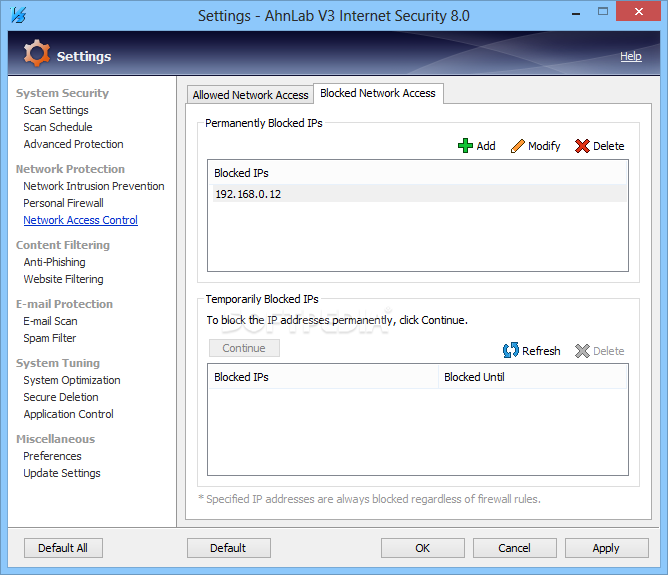The width and height of the screenshot is (668, 575).
Task: Click the AhnLab V3 logo in title bar
Action: [19, 16]
